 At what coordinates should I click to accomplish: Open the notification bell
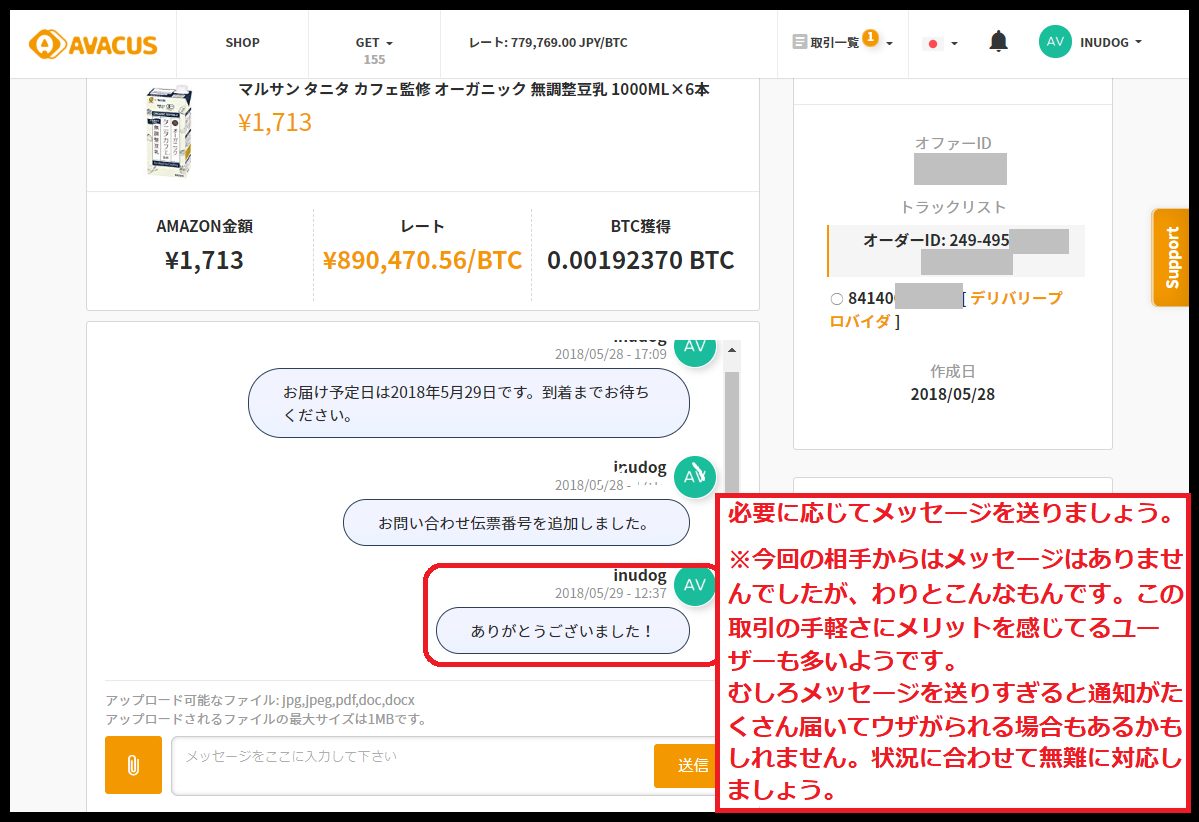pos(998,42)
